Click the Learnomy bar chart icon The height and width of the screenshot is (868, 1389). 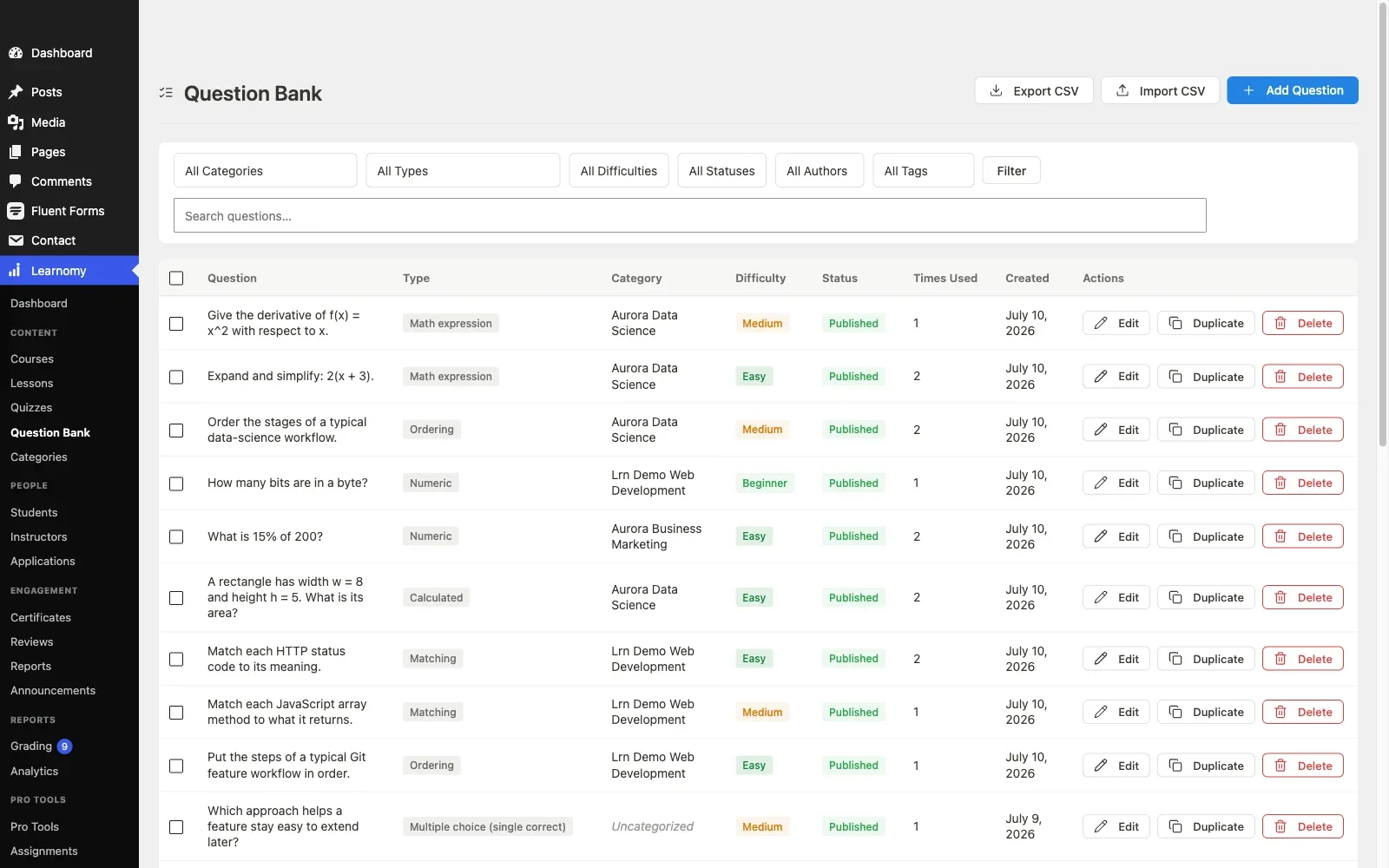pos(16,271)
